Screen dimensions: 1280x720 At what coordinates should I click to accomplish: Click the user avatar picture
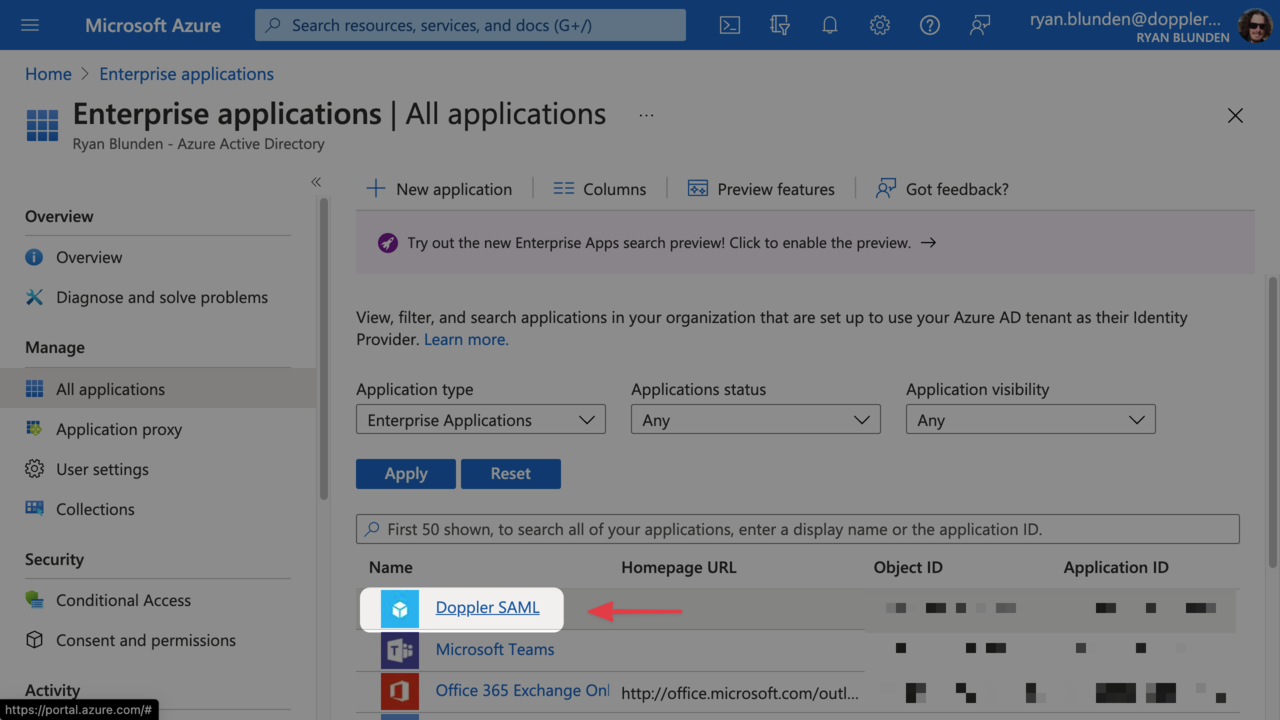click(1255, 26)
